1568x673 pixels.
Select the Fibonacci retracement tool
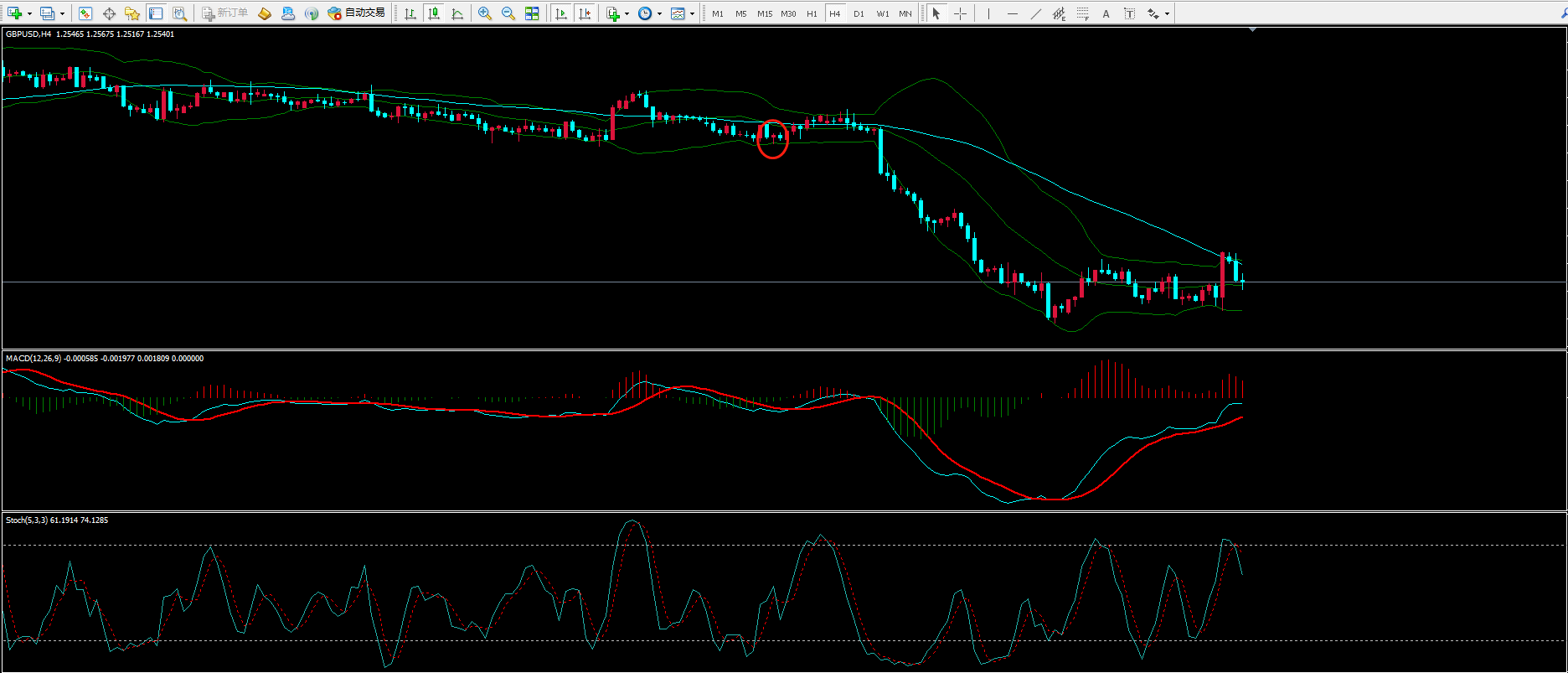click(x=1082, y=13)
